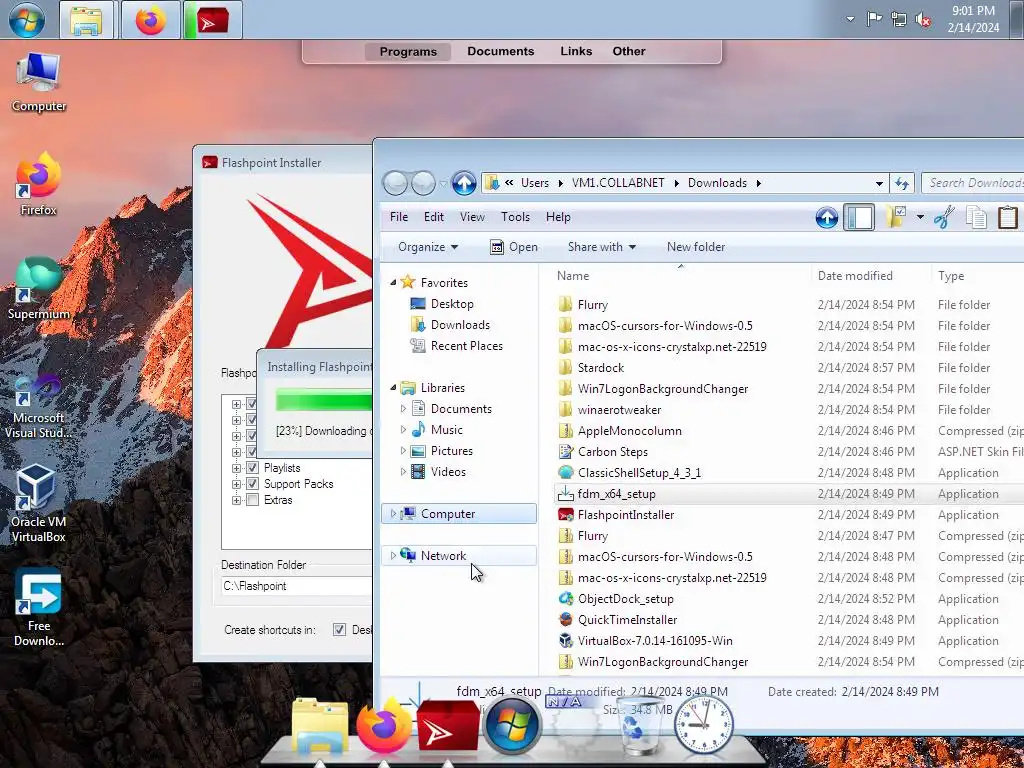The height and width of the screenshot is (768, 1024).
Task: Click the Cut scissors toolbar icon
Action: 944,217
